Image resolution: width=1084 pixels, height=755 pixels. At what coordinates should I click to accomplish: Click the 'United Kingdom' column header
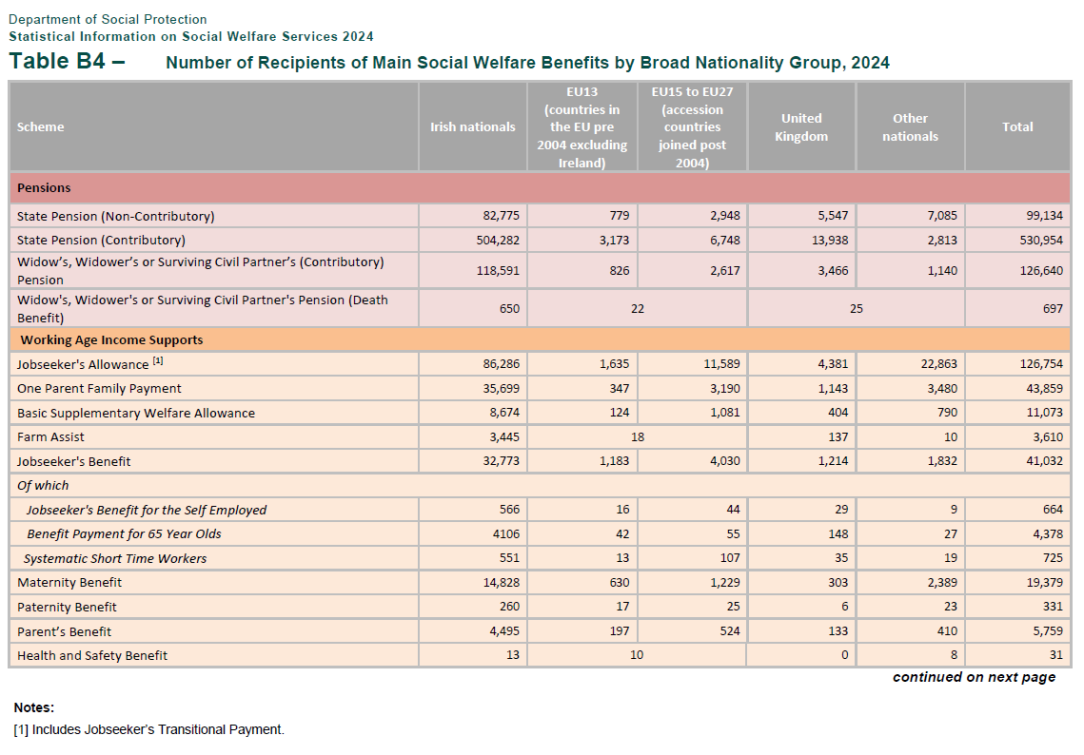pos(801,127)
